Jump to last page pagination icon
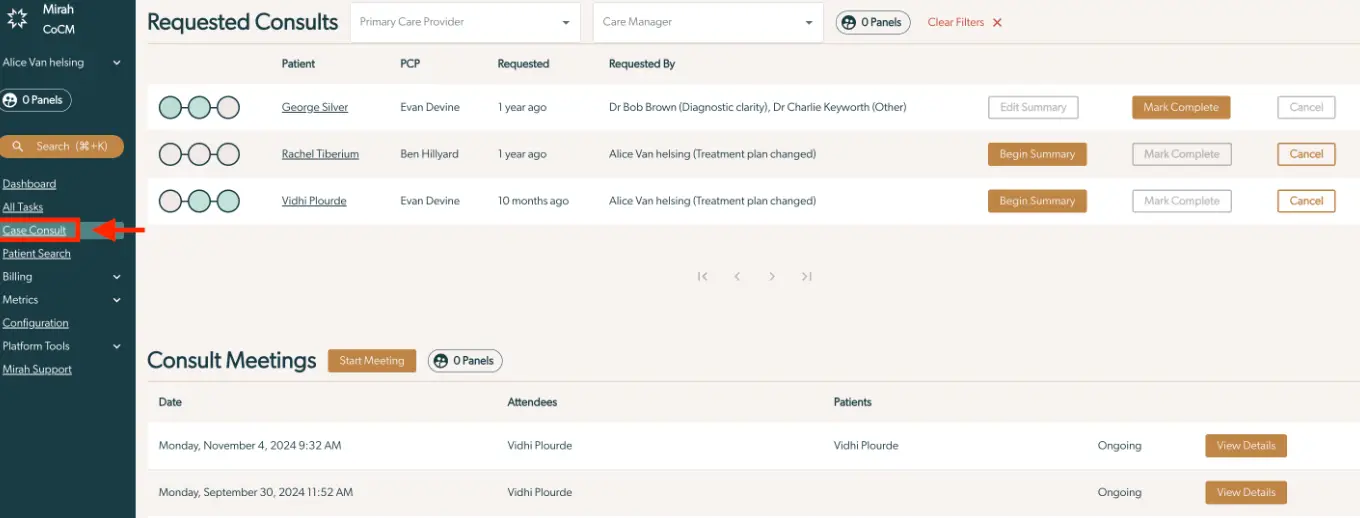 pyautogui.click(x=806, y=277)
